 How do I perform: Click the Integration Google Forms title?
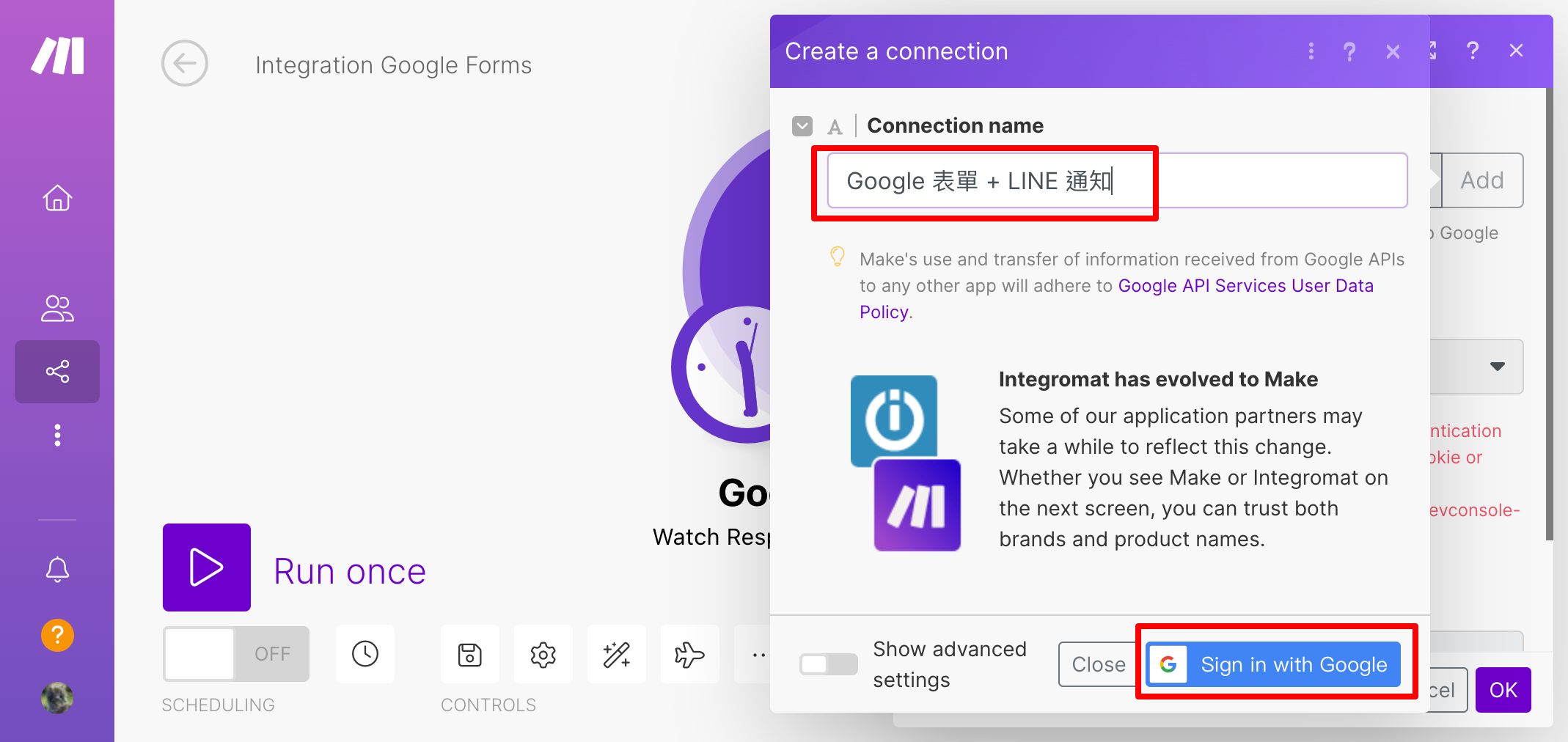(393, 65)
